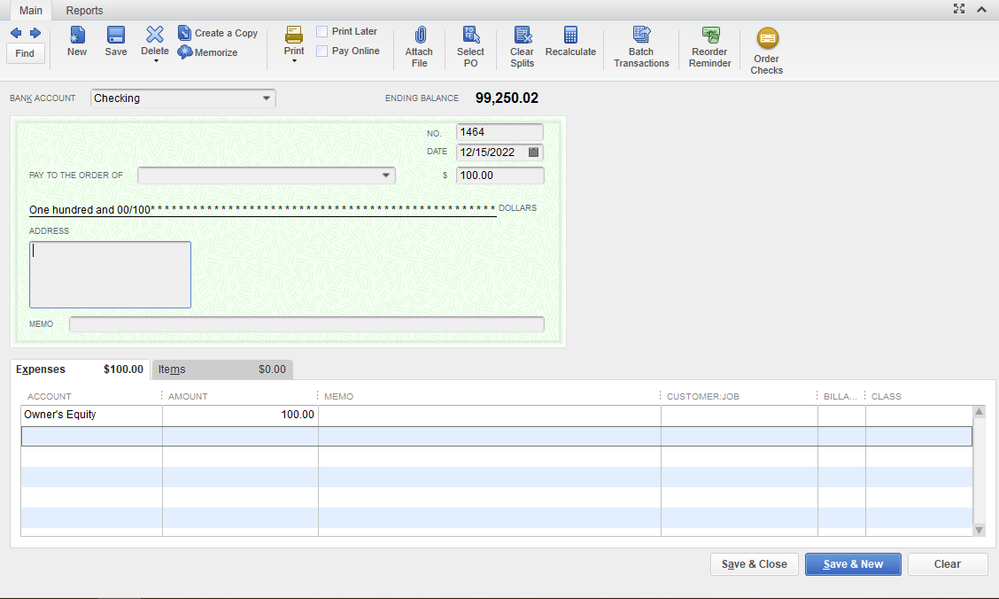Open Reorder Reminder
The image size is (999, 599).
point(710,47)
